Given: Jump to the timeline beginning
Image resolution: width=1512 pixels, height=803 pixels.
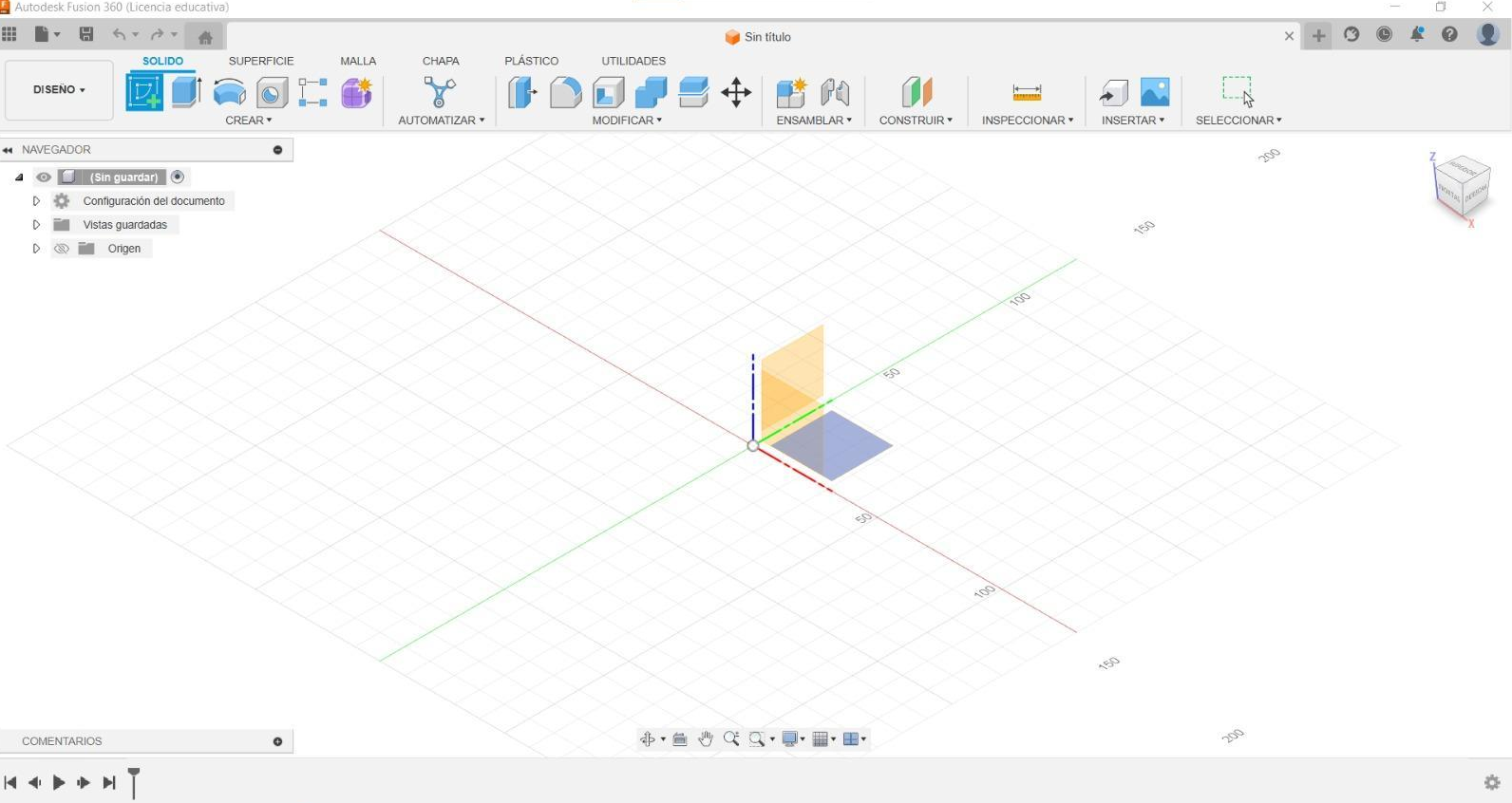Looking at the screenshot, I should (10, 783).
